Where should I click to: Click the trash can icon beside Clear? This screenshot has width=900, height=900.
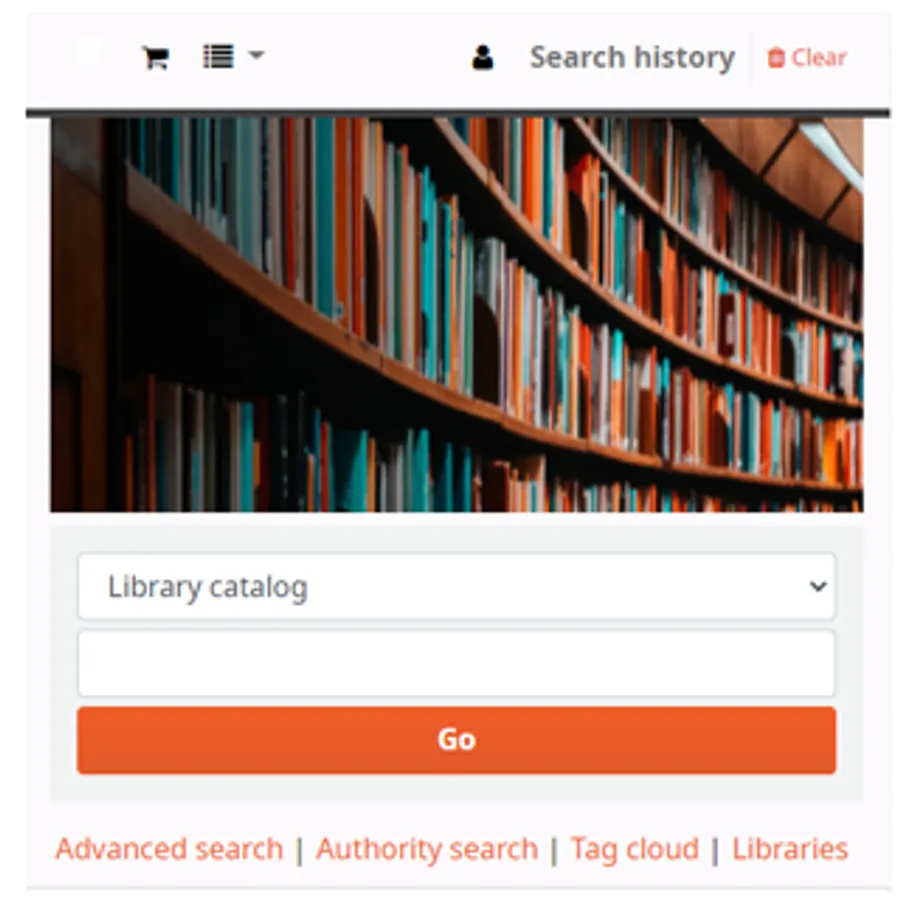[x=776, y=57]
